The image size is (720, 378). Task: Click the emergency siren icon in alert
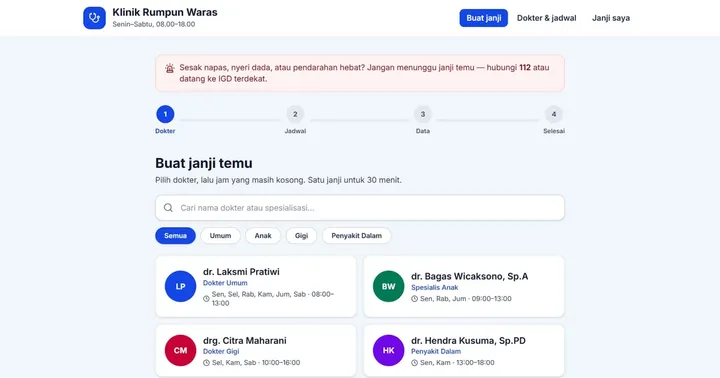(x=170, y=68)
